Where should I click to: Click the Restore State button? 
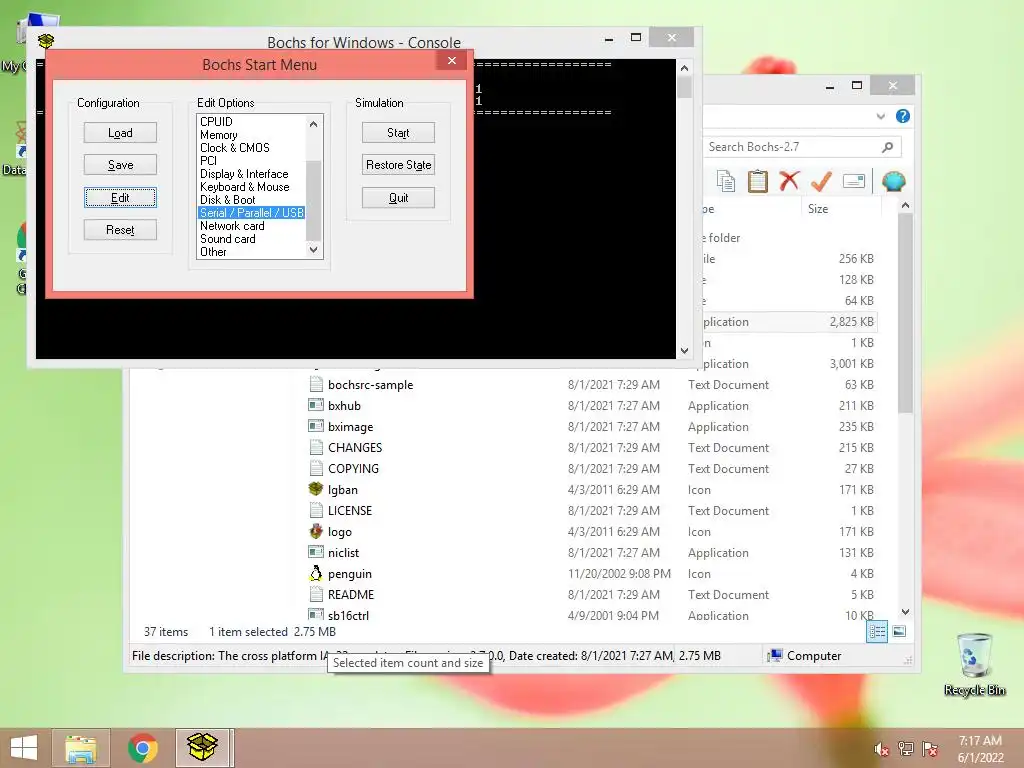[x=398, y=165]
